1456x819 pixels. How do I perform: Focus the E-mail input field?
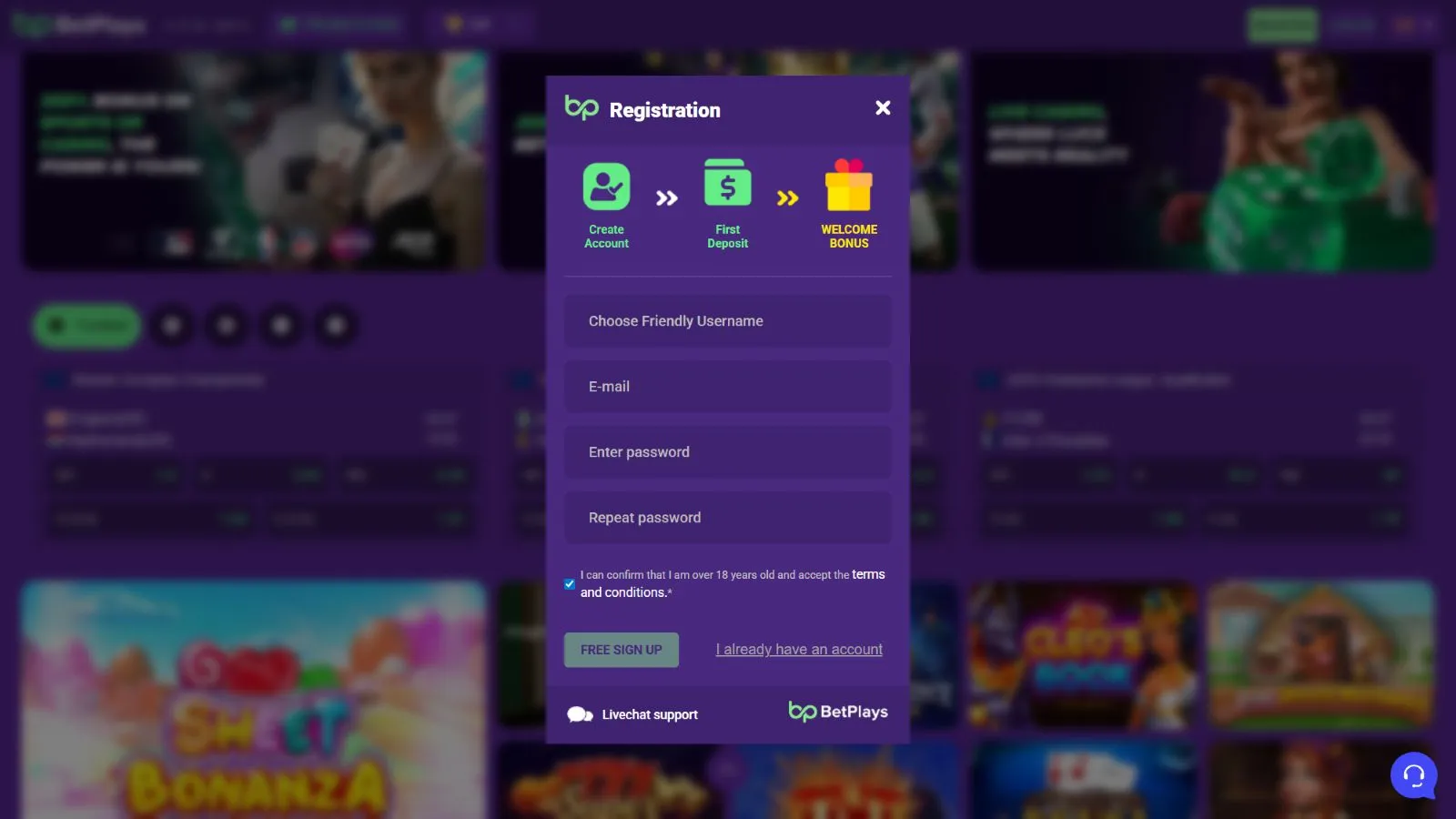(728, 387)
